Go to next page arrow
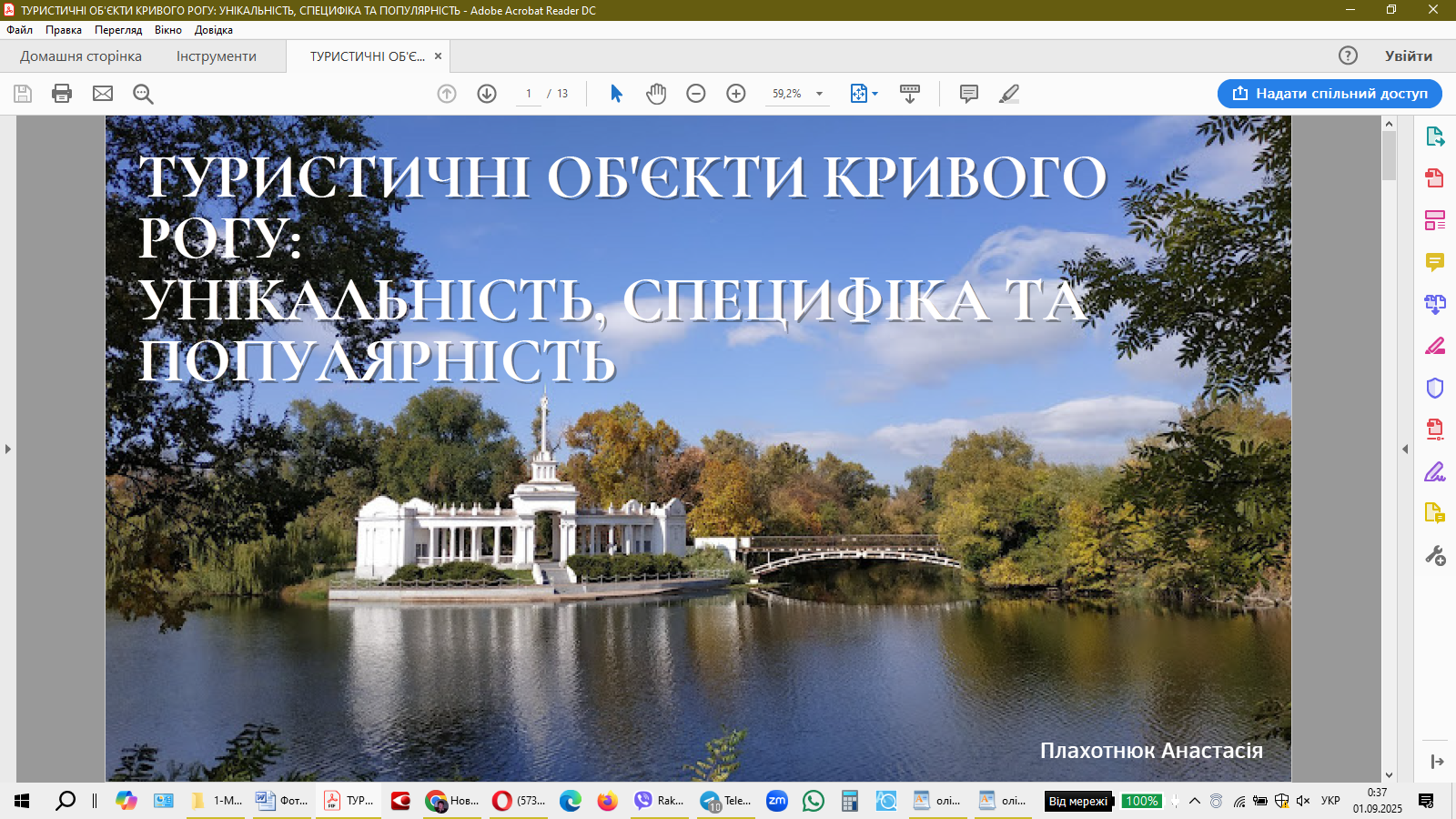The image size is (1456, 819). tap(487, 94)
